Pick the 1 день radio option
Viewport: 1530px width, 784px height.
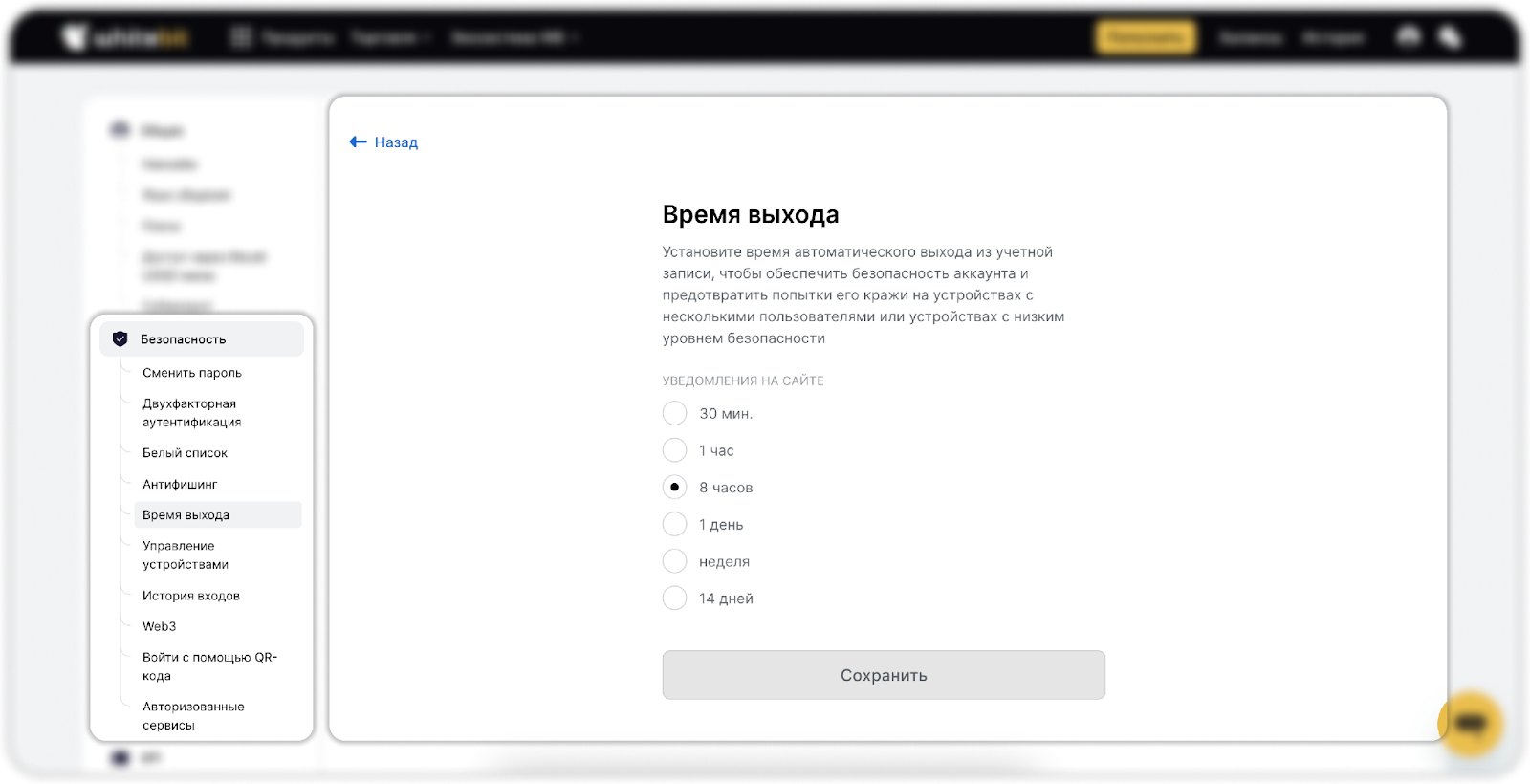click(x=674, y=524)
